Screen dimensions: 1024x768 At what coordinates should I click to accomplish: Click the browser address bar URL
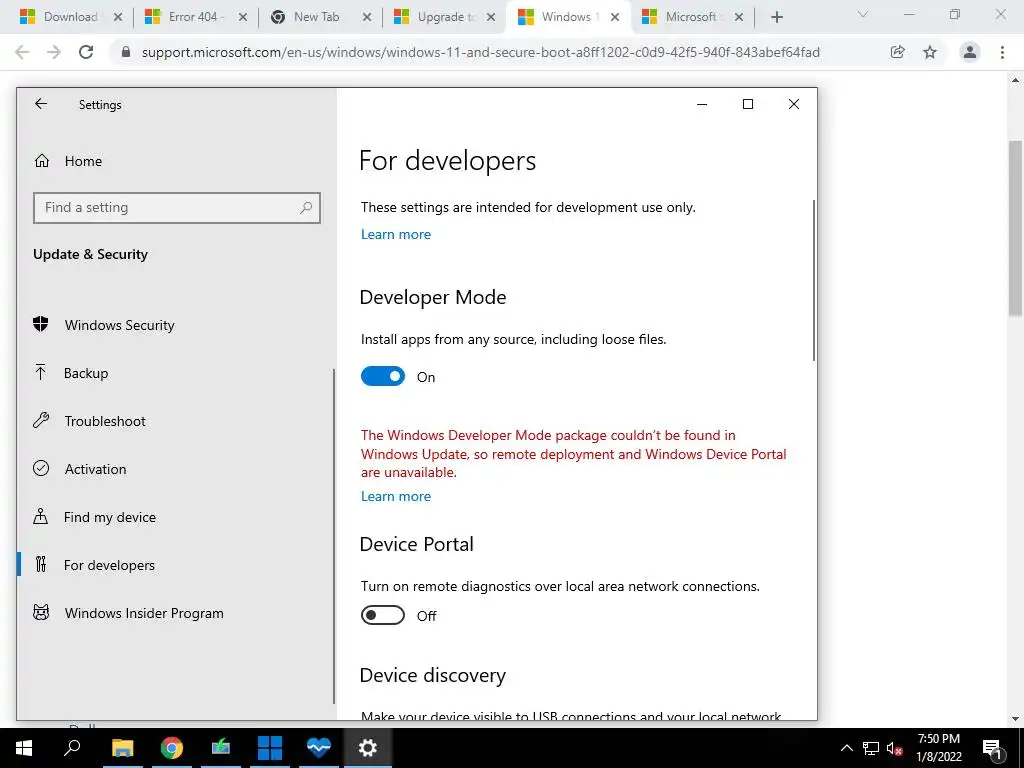481,52
